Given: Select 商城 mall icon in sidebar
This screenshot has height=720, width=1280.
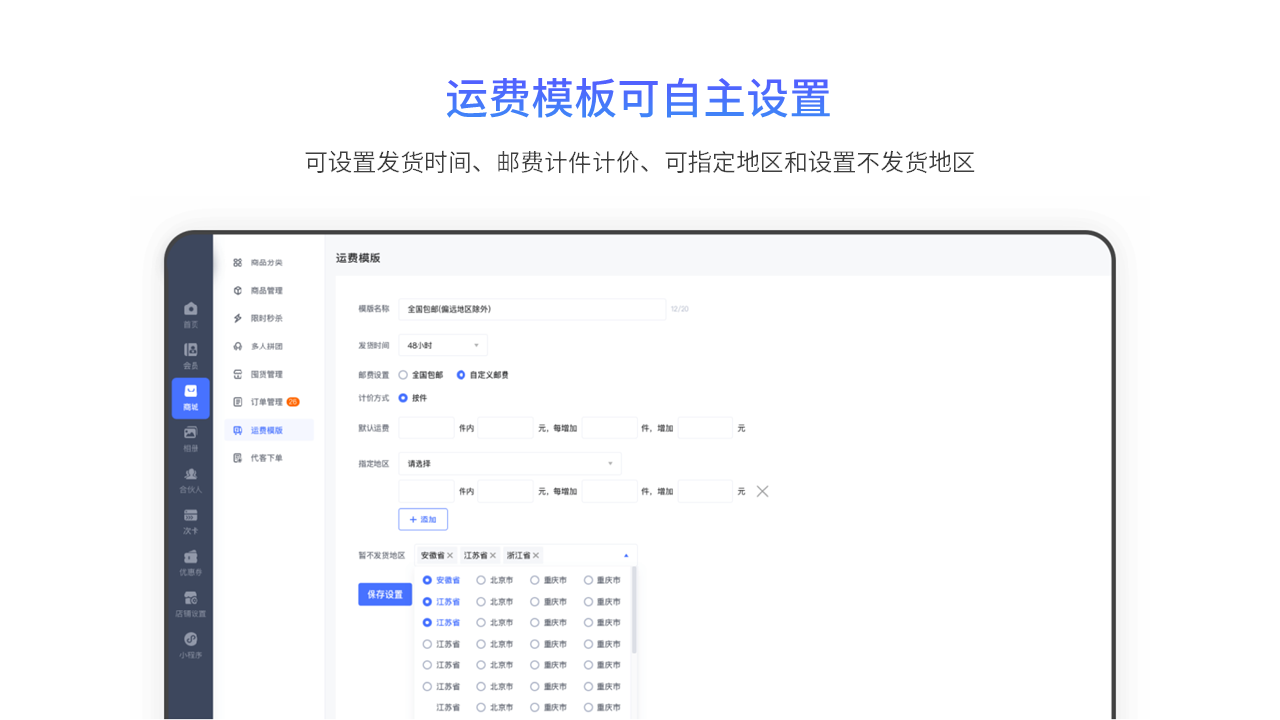Looking at the screenshot, I should pos(190,398).
